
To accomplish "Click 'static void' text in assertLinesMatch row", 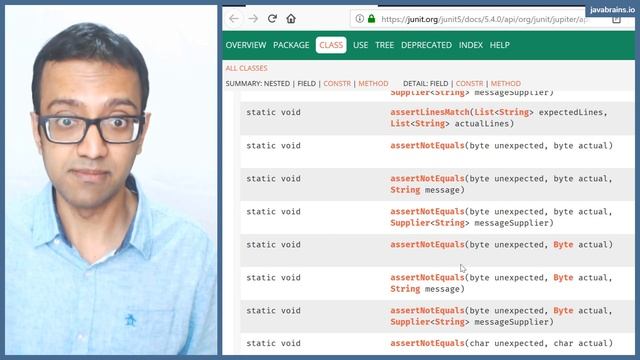I will tap(273, 112).
